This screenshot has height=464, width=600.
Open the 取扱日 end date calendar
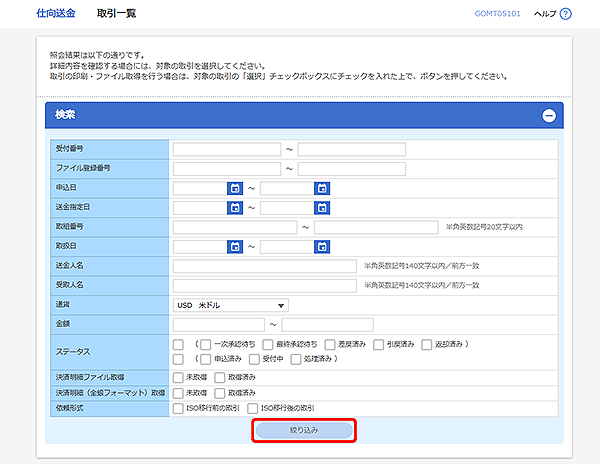[322, 247]
